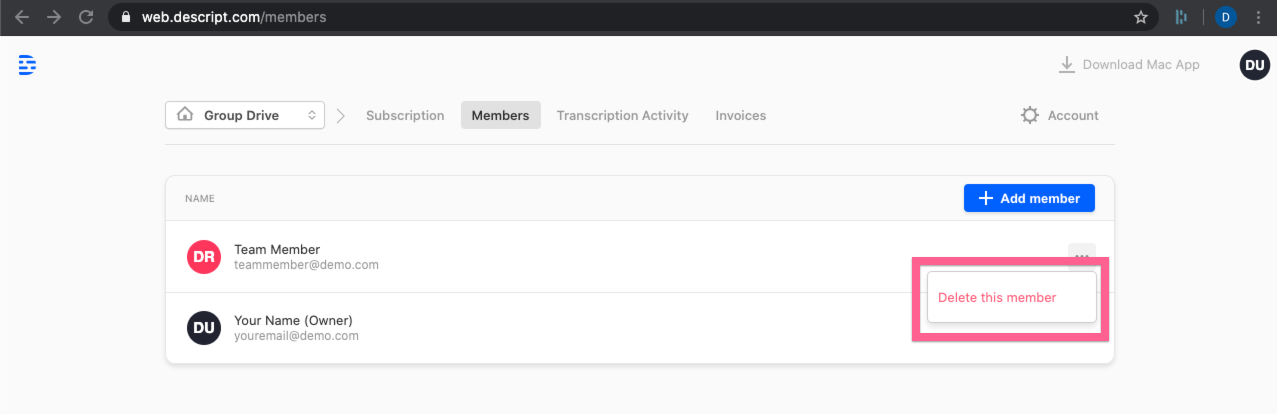The height and width of the screenshot is (414, 1277).
Task: Bookmark this page with the star icon
Action: click(1140, 17)
